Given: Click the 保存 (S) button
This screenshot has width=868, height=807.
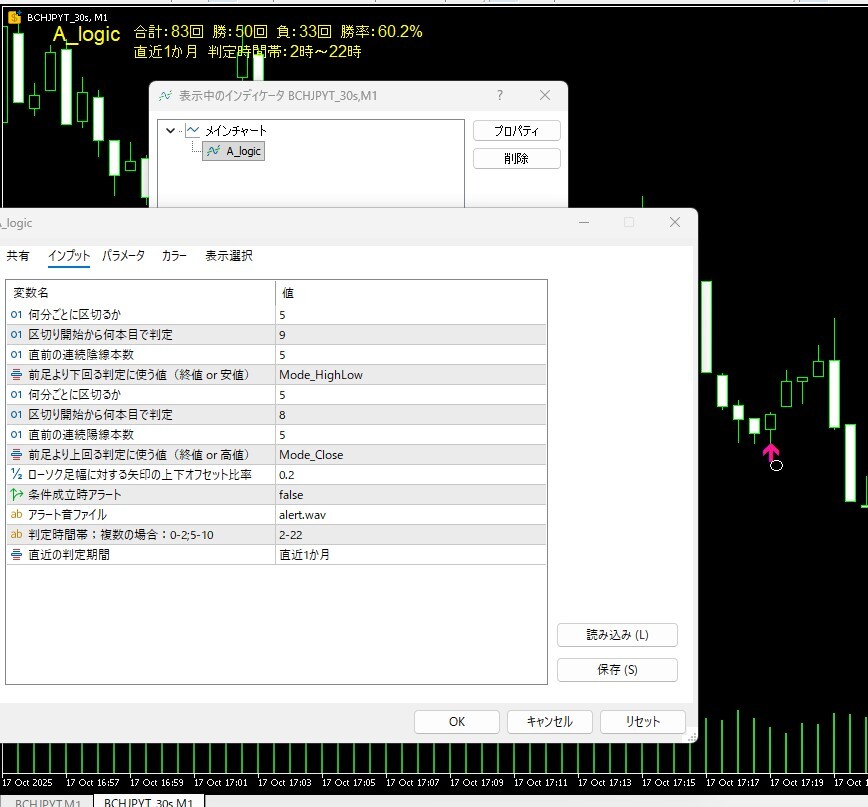Looking at the screenshot, I should (x=617, y=670).
